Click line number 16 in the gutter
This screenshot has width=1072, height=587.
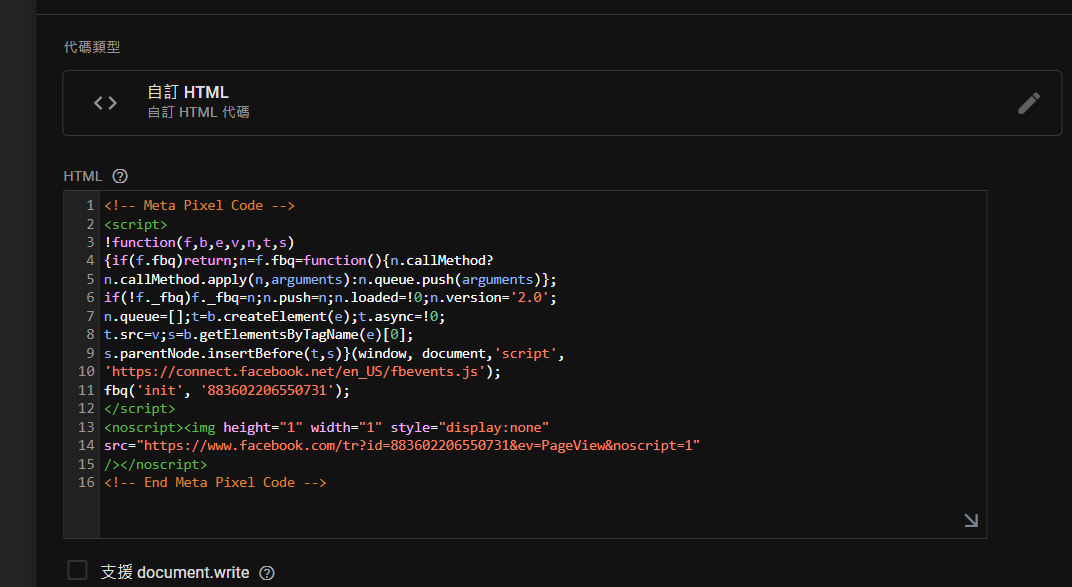tap(86, 482)
